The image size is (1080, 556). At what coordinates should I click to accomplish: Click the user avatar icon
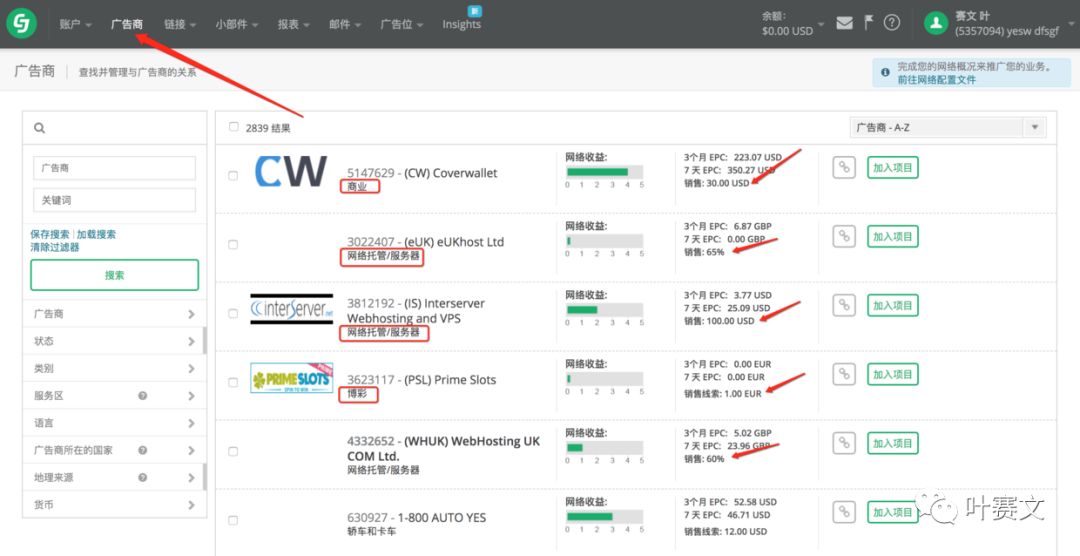935,23
